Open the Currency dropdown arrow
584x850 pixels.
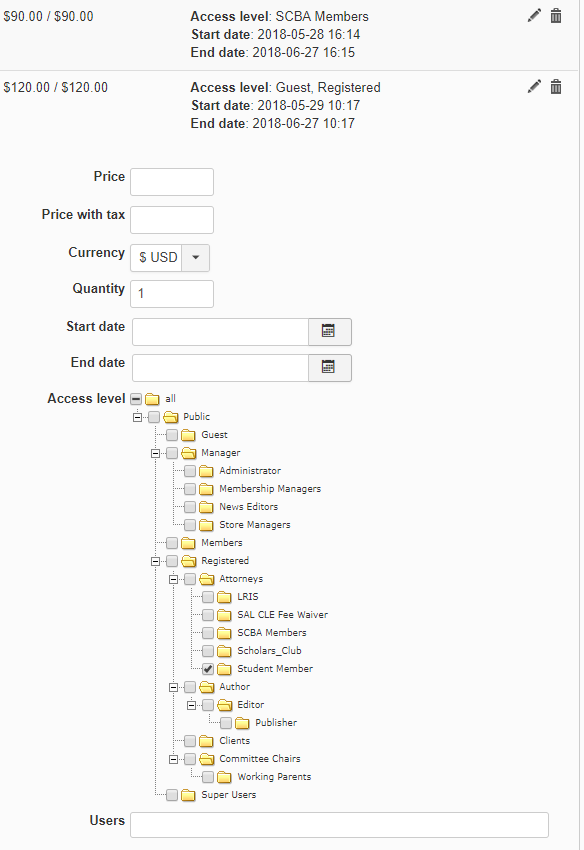(196, 257)
